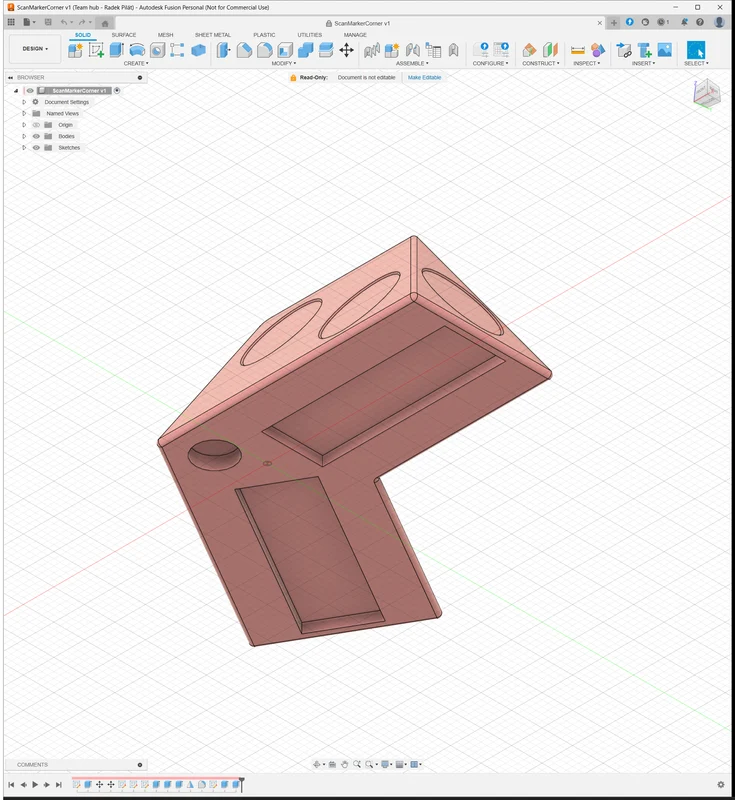
Task: Switch to the MANAGE tab
Action: 355,35
